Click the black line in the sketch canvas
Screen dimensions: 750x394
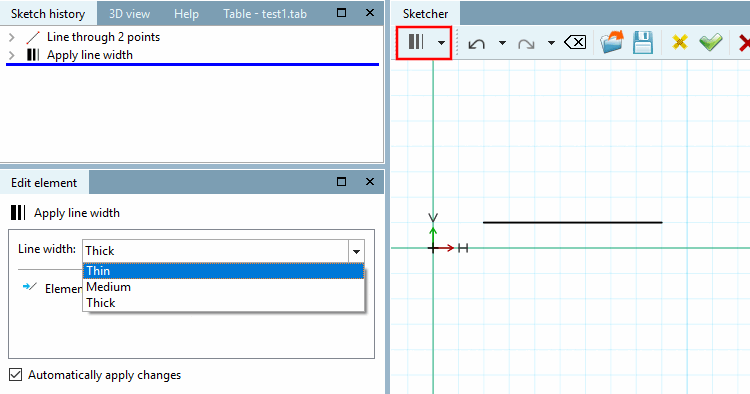(573, 222)
